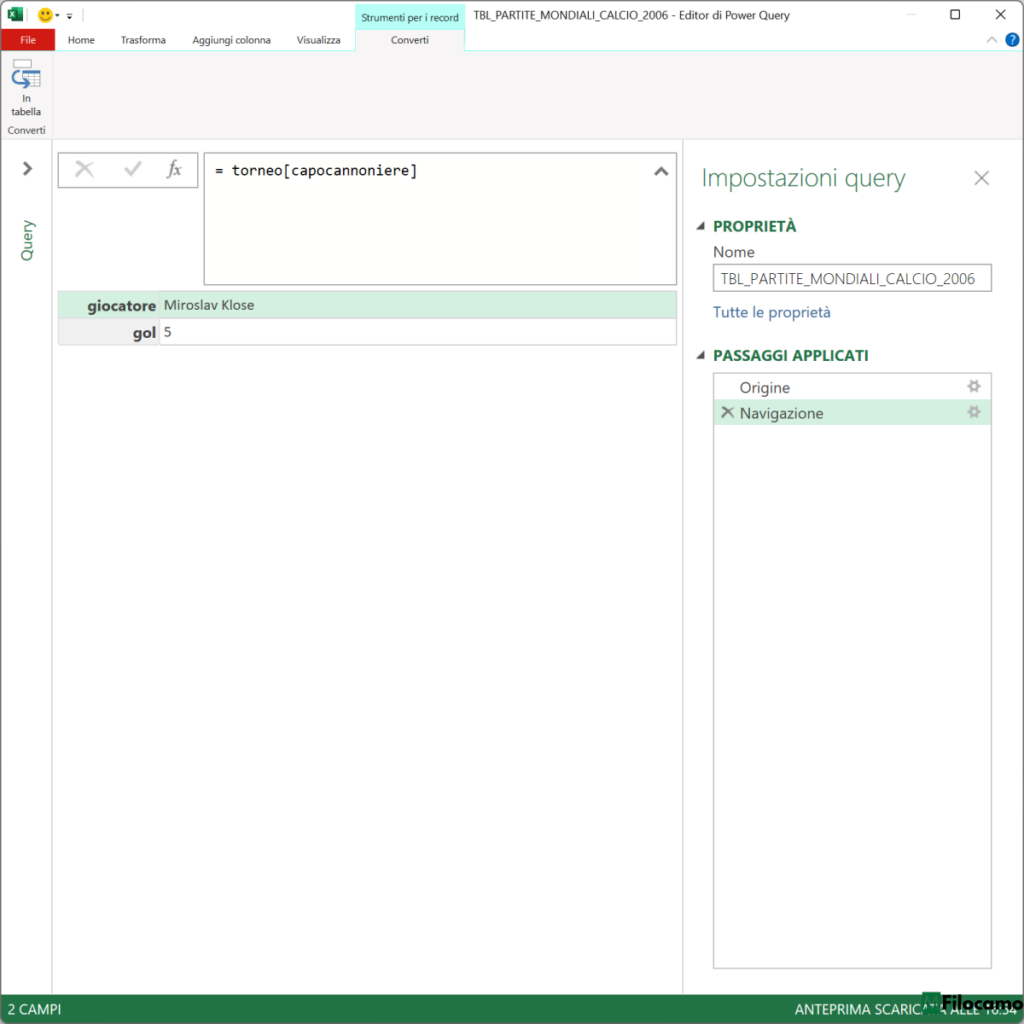Select the Origine applied step
Screen dimensions: 1024x1024
coord(852,387)
